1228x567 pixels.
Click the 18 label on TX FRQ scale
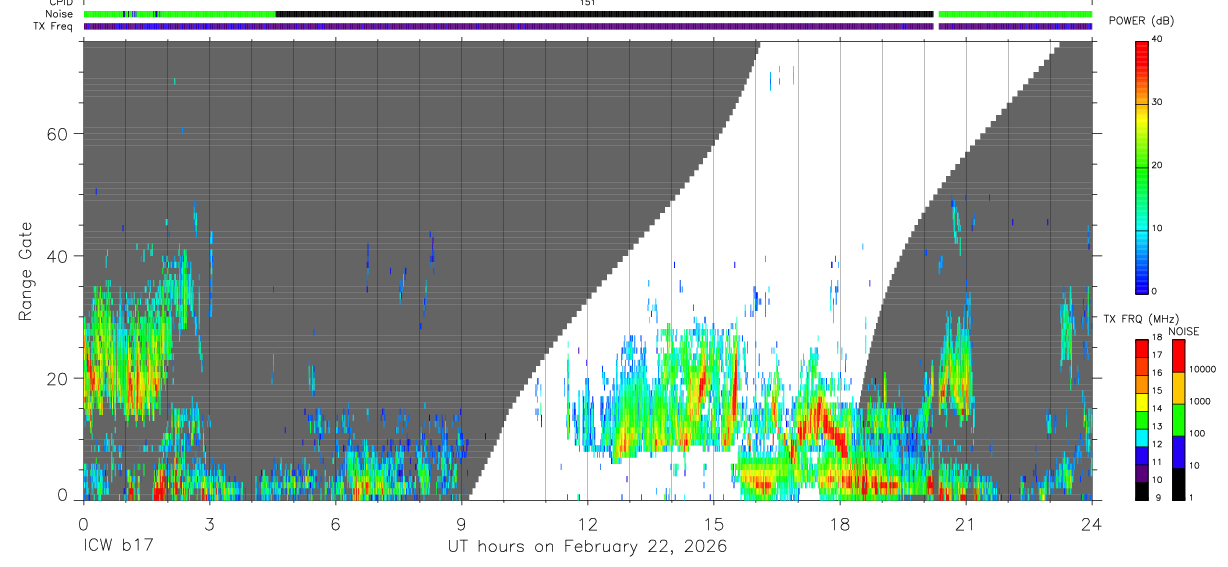click(1156, 338)
